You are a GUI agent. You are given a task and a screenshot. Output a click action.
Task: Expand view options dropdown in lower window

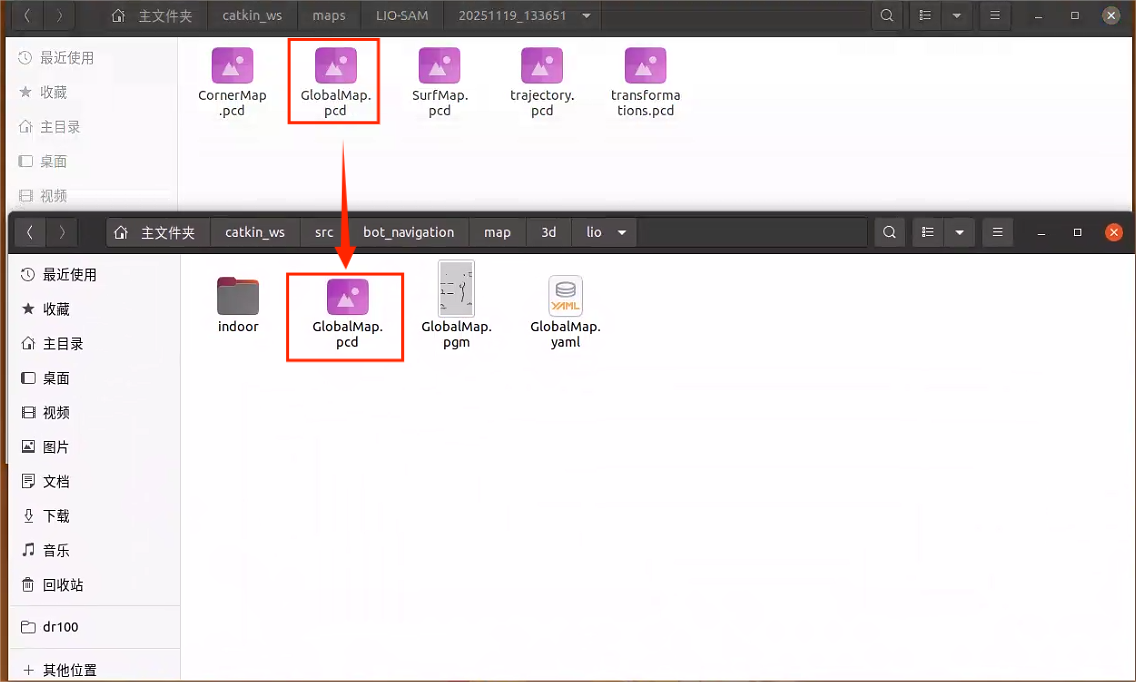tap(959, 232)
